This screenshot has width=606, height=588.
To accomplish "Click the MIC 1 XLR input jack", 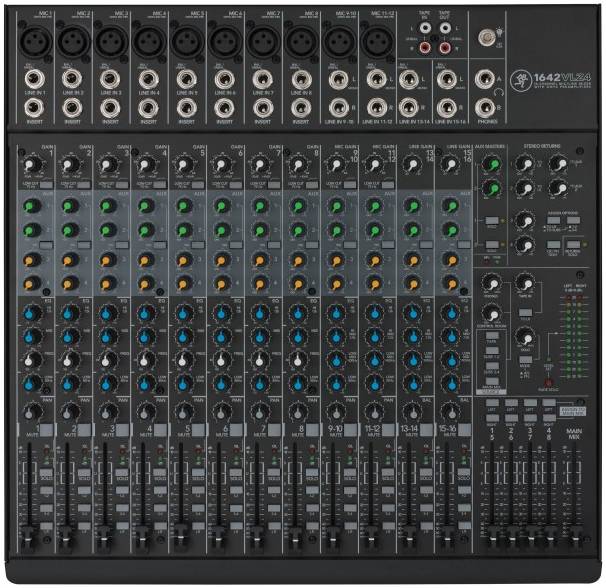I will tap(35, 41).
